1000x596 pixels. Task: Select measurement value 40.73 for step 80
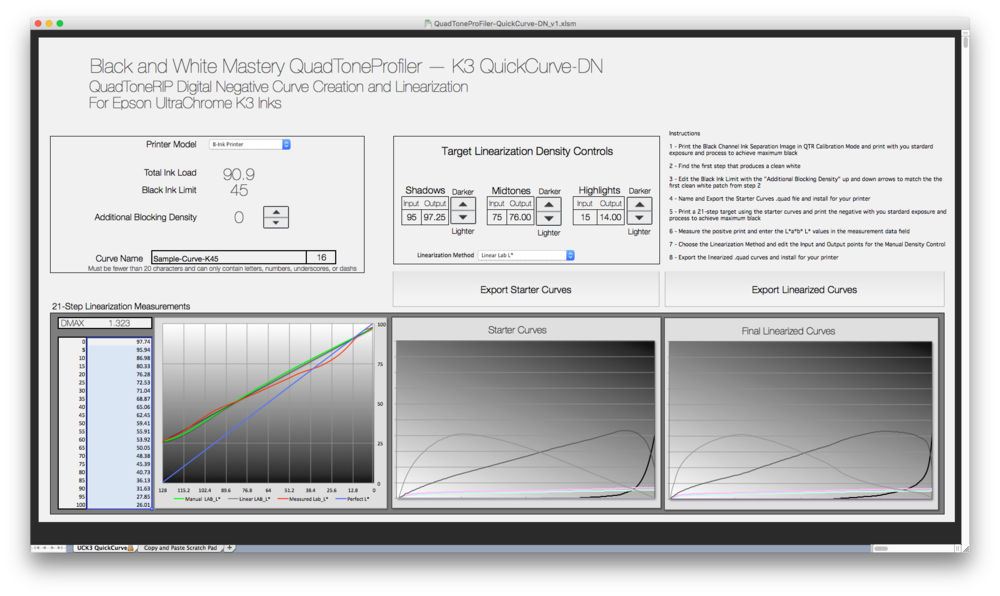[x=119, y=472]
